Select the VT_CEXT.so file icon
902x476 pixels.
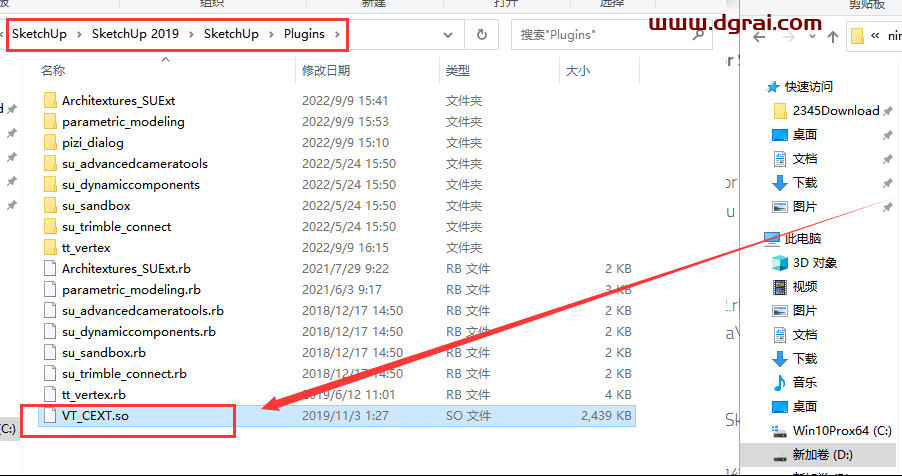pos(51,416)
